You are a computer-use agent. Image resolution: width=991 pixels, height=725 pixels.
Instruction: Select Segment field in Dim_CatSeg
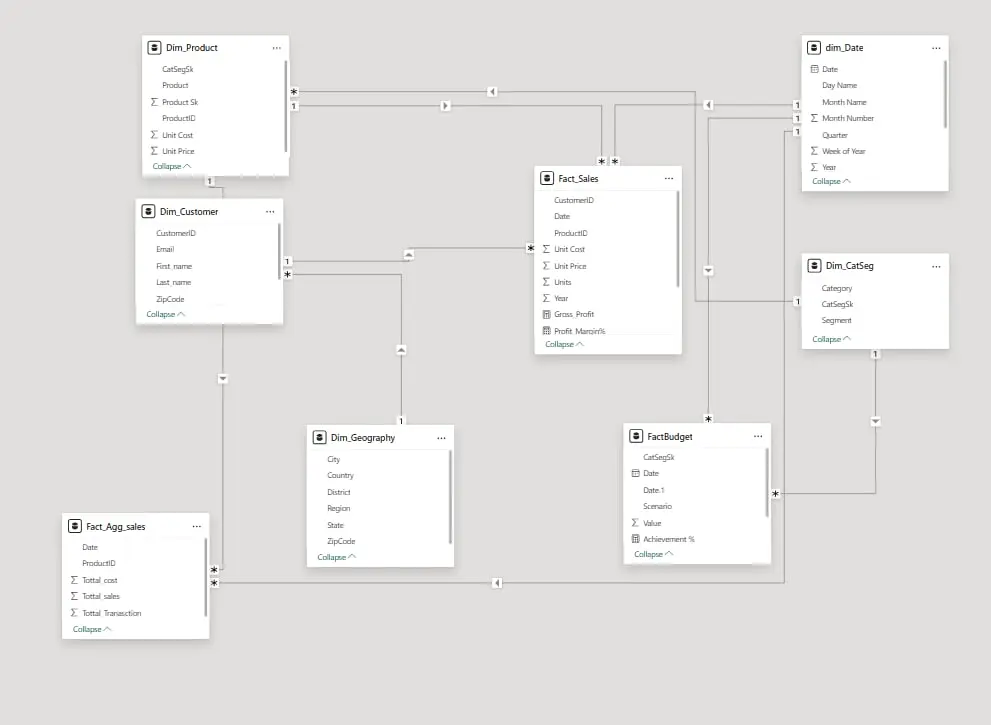(836, 320)
